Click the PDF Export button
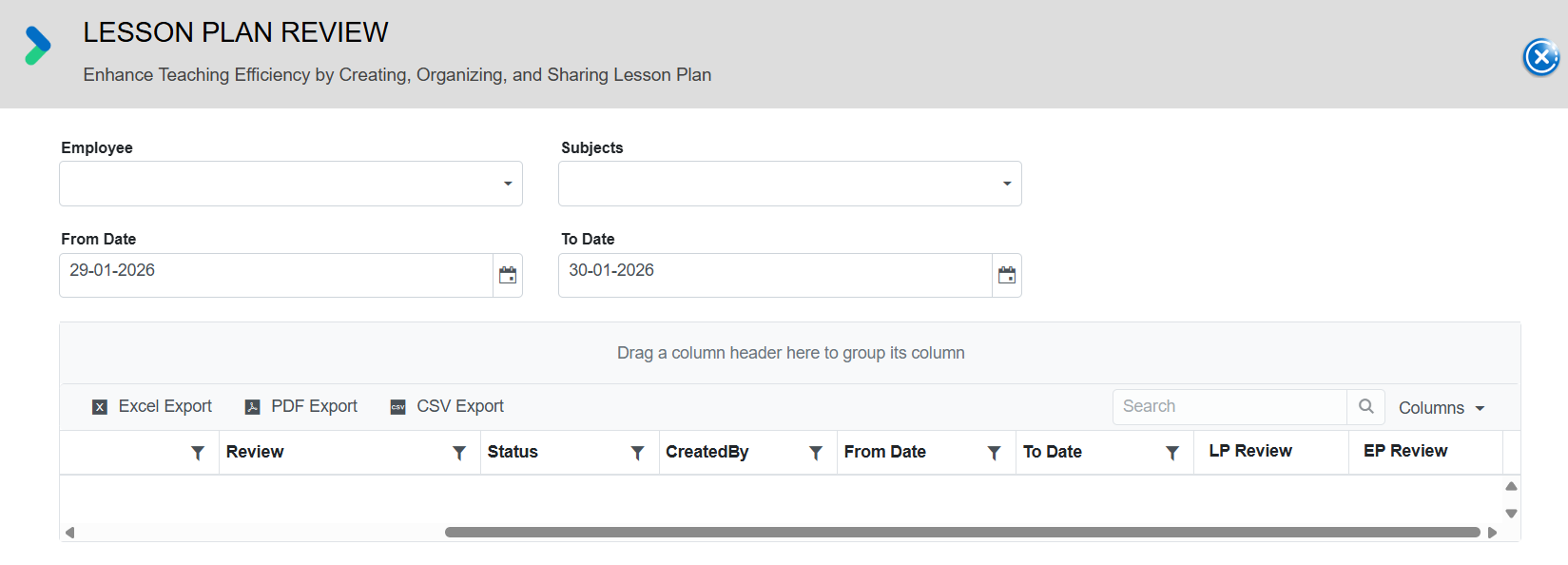1568x565 pixels. coord(301,406)
